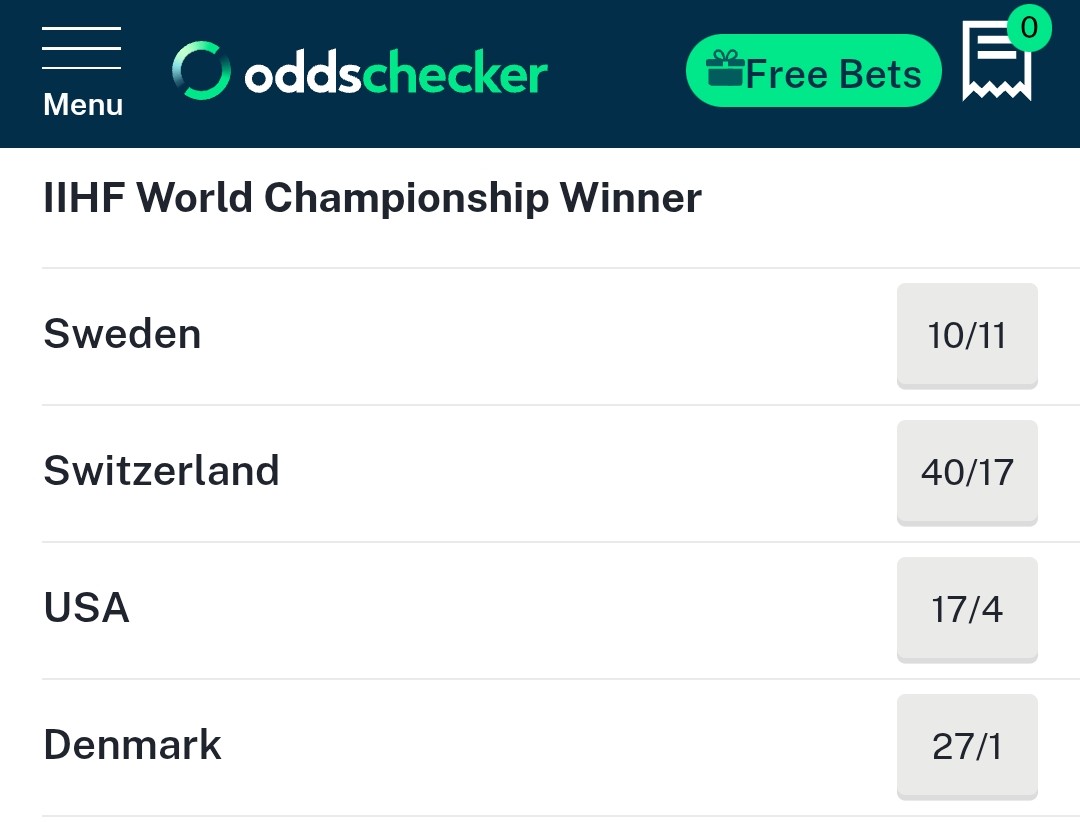Click the Sweden team name
Image resolution: width=1080 pixels, height=822 pixels.
[122, 334]
